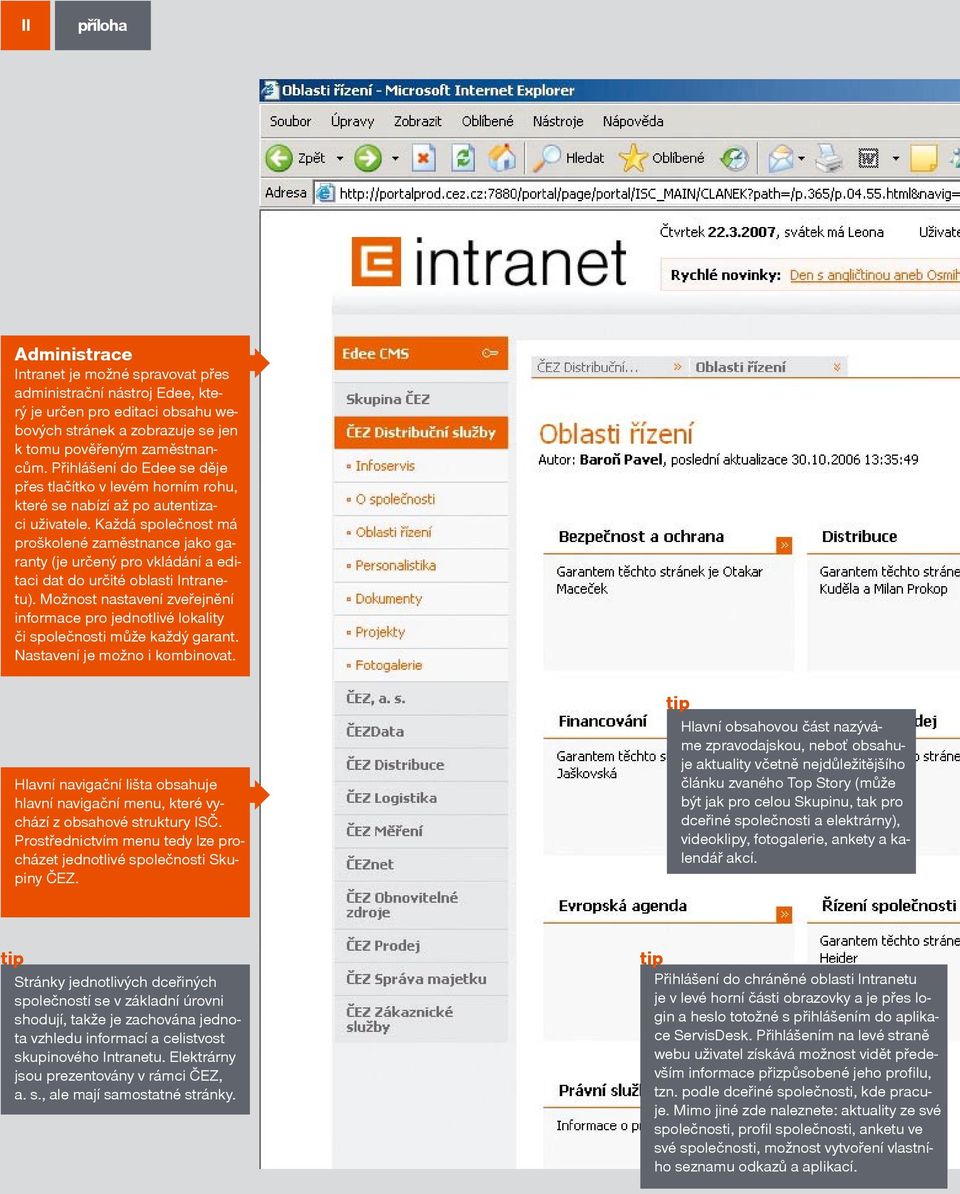
Task: Open Oblasti řízení submenu link
Action: click(x=393, y=532)
